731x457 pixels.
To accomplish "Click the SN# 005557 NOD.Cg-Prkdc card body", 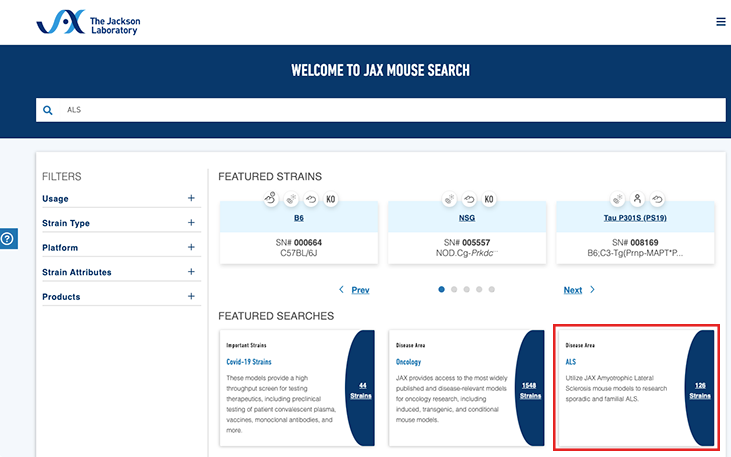I will tap(467, 248).
